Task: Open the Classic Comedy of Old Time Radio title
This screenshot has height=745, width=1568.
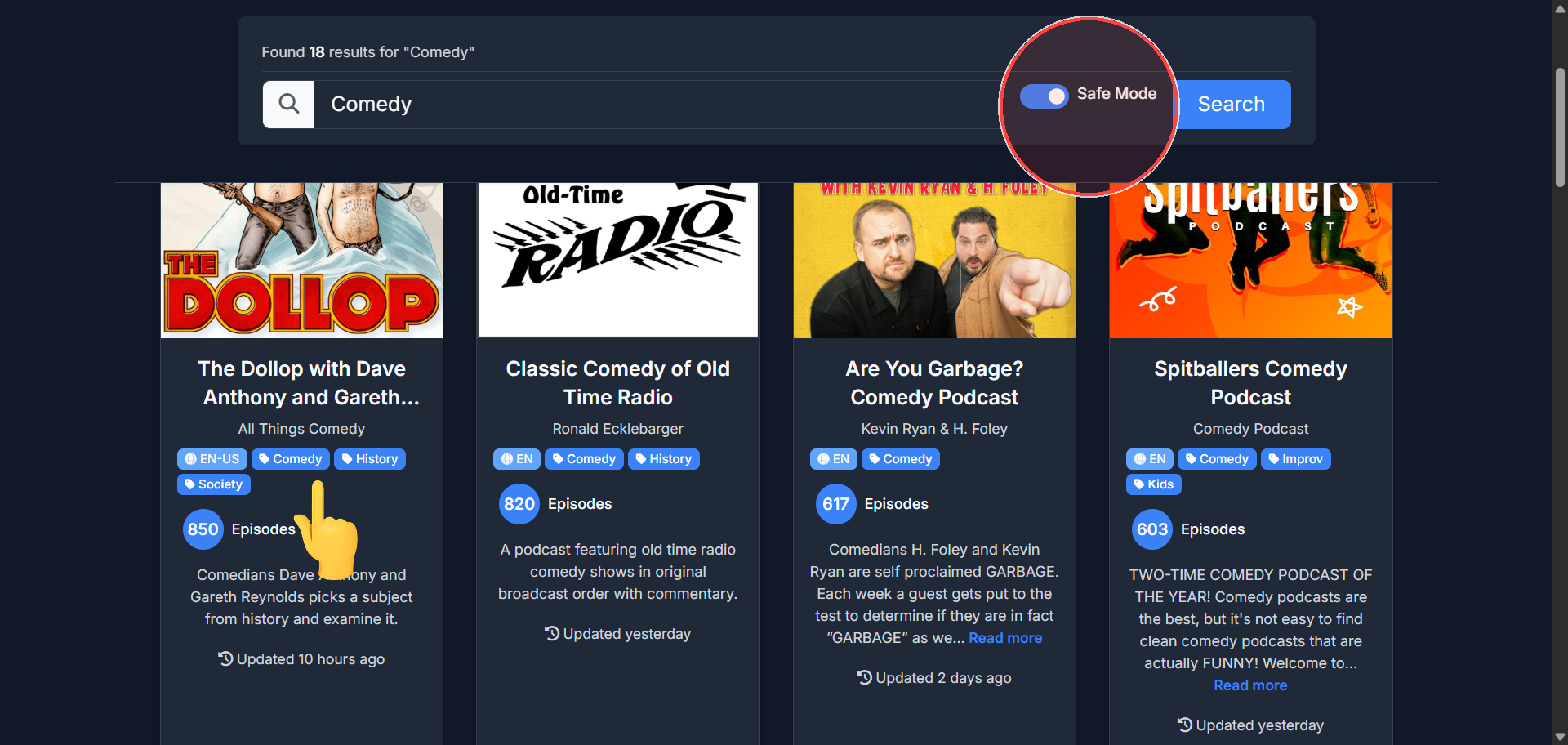Action: (x=617, y=383)
